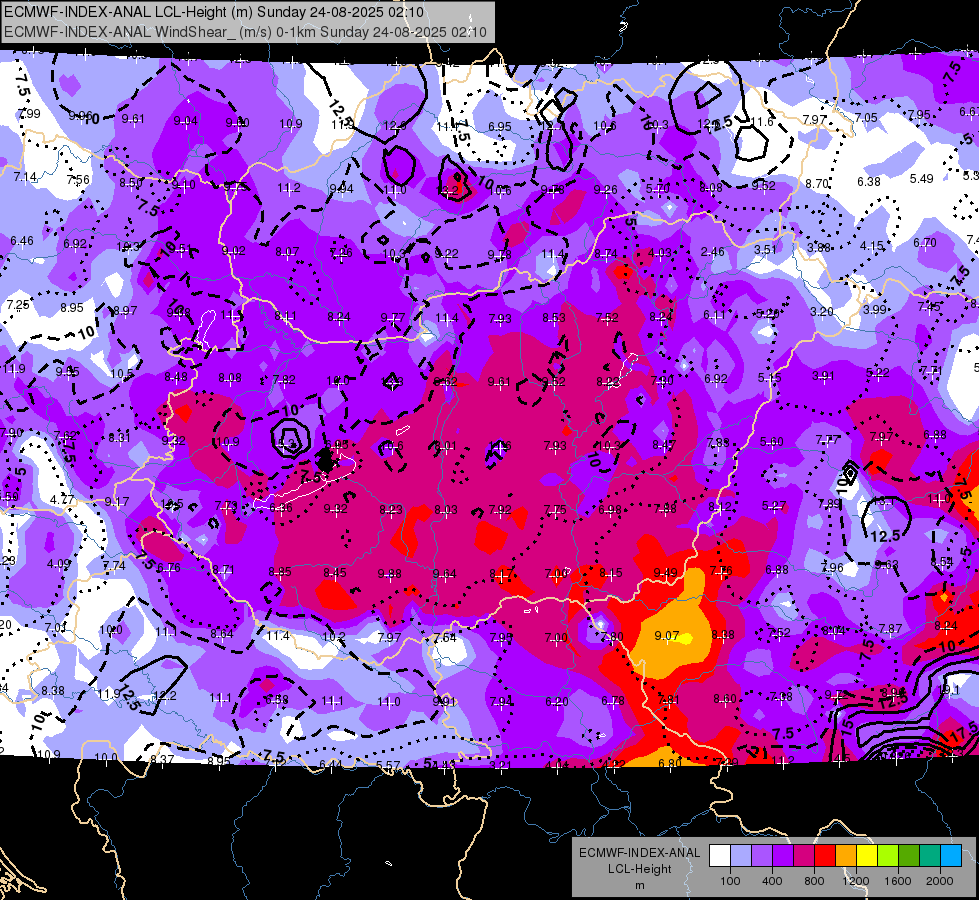Viewport: 979px width, 900px height.
Task: Click the 4.15 grid value
Action: (x=872, y=246)
